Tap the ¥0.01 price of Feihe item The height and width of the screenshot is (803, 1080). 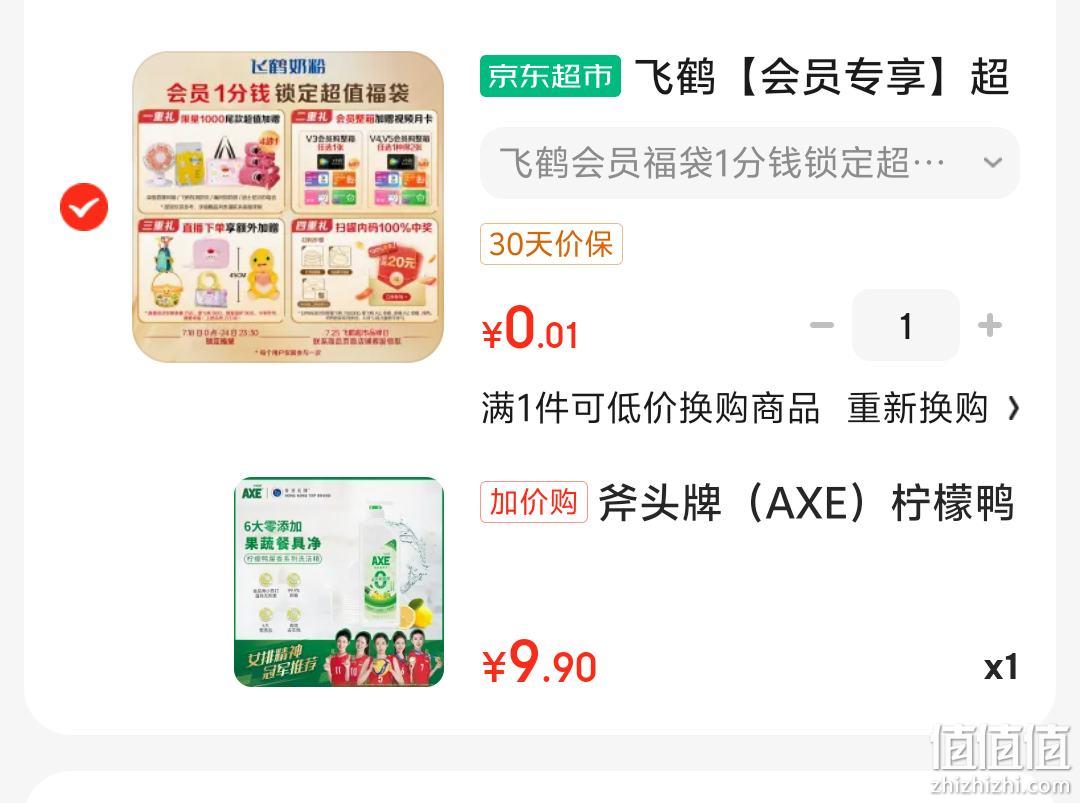(530, 329)
